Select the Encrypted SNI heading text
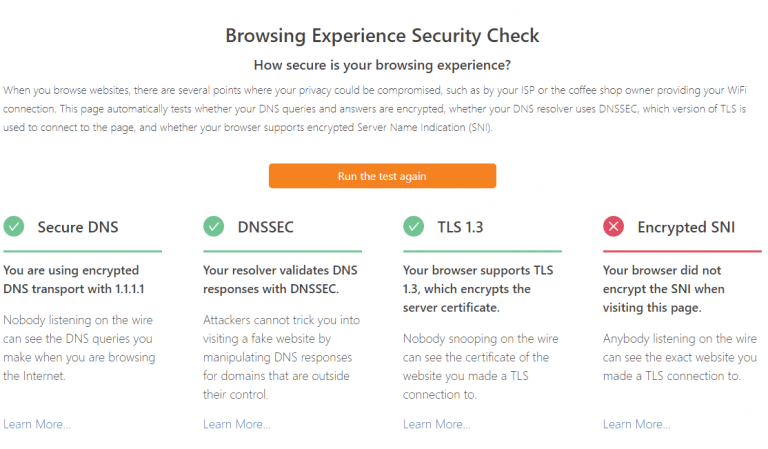This screenshot has height=449, width=768. [x=686, y=227]
